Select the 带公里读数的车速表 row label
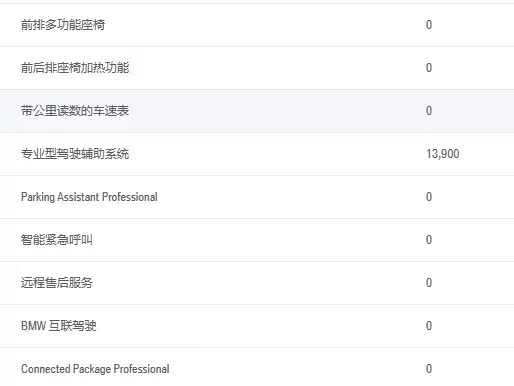The height and width of the screenshot is (386, 514). point(75,111)
